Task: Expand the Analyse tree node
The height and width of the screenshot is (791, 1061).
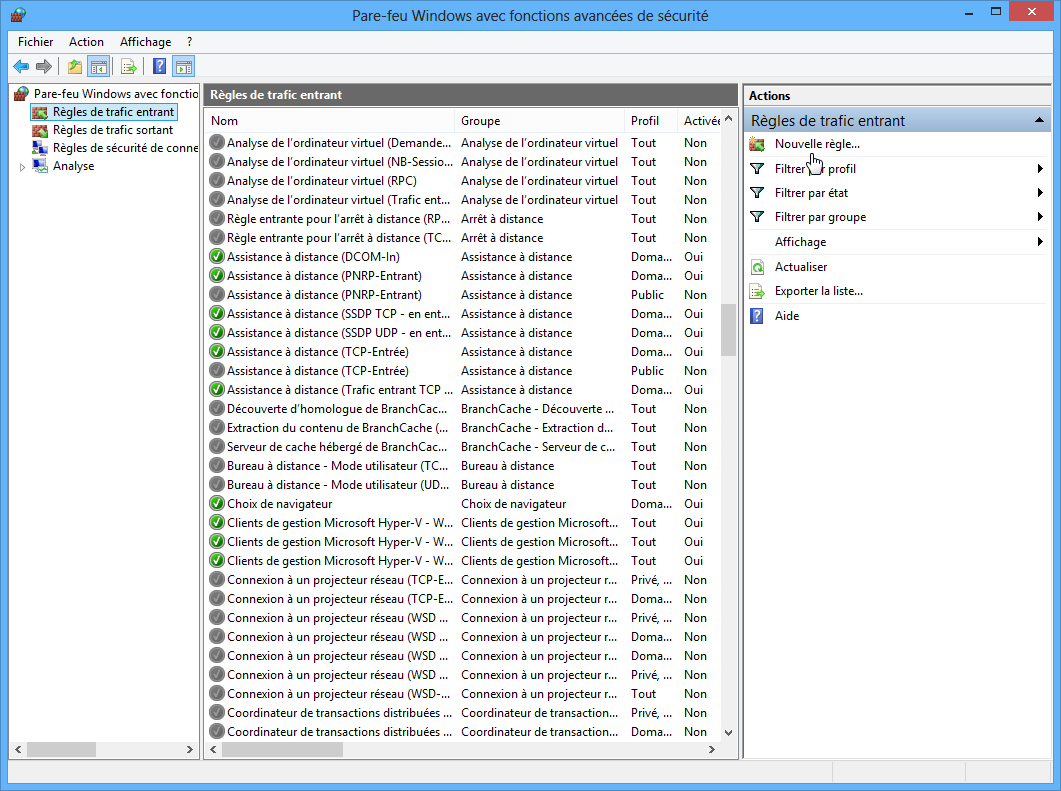Action: (22, 166)
